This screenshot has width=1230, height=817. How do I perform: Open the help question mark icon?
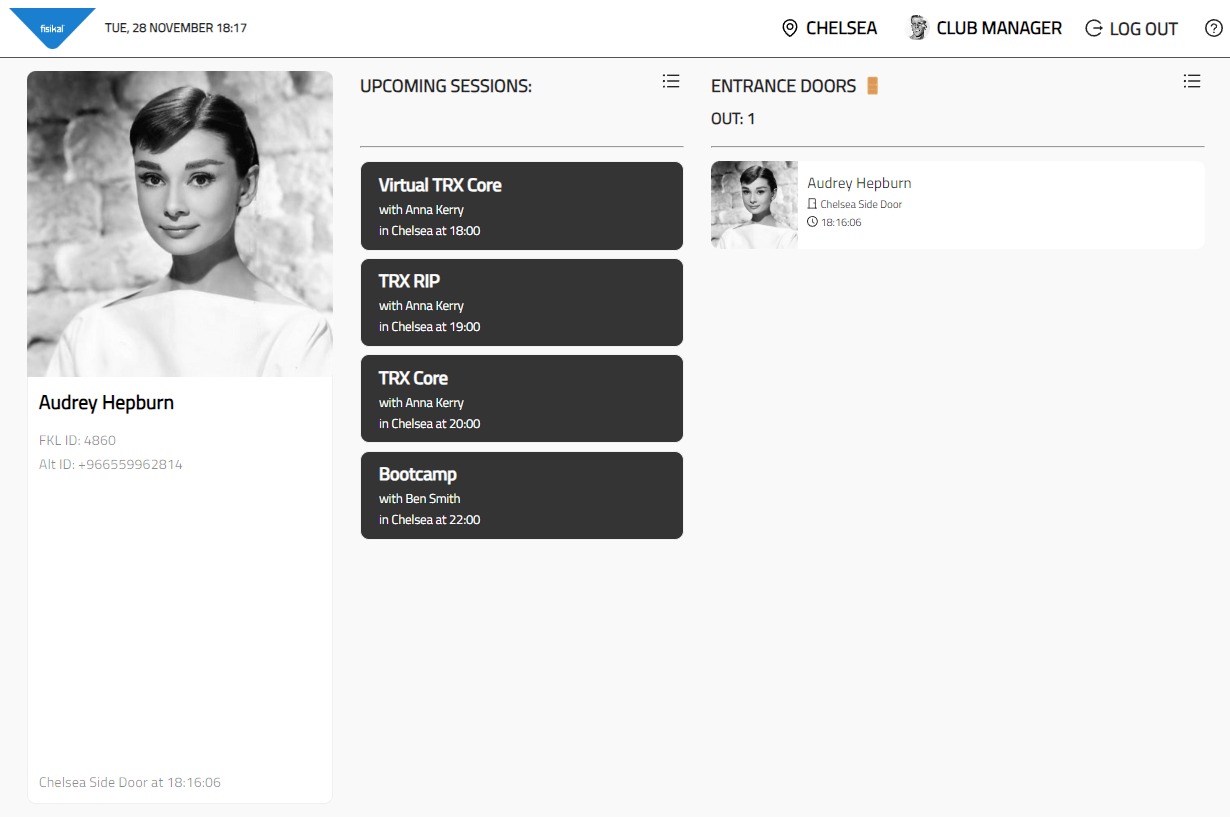pyautogui.click(x=1213, y=28)
